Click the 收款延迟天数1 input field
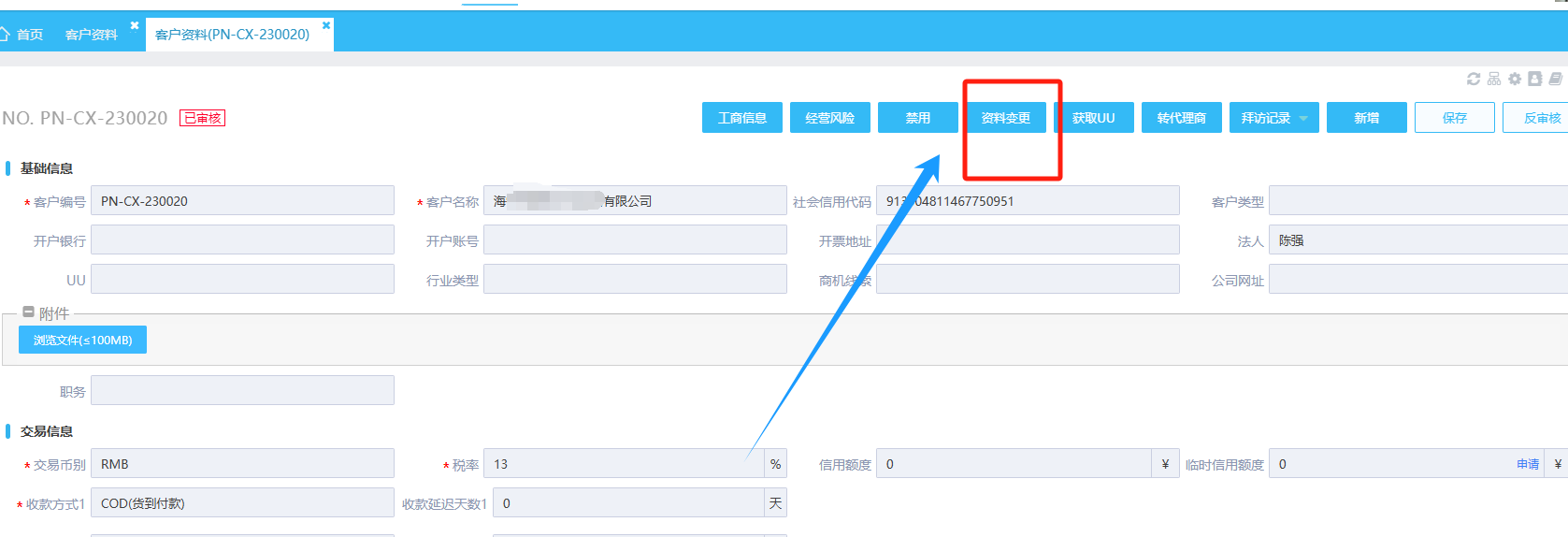This screenshot has width=1568, height=537. tap(628, 503)
